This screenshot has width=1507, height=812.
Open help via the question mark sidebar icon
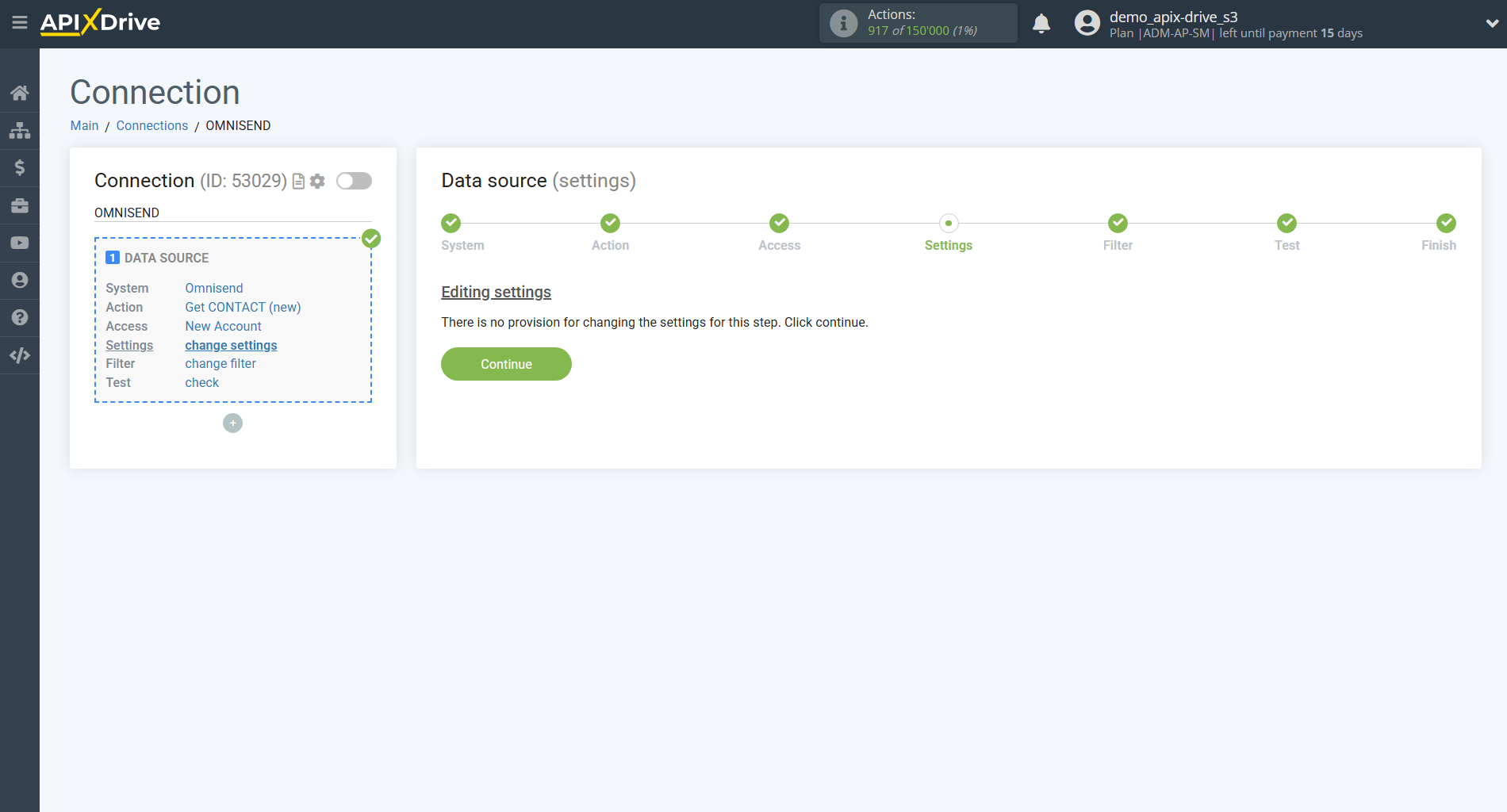point(20,317)
